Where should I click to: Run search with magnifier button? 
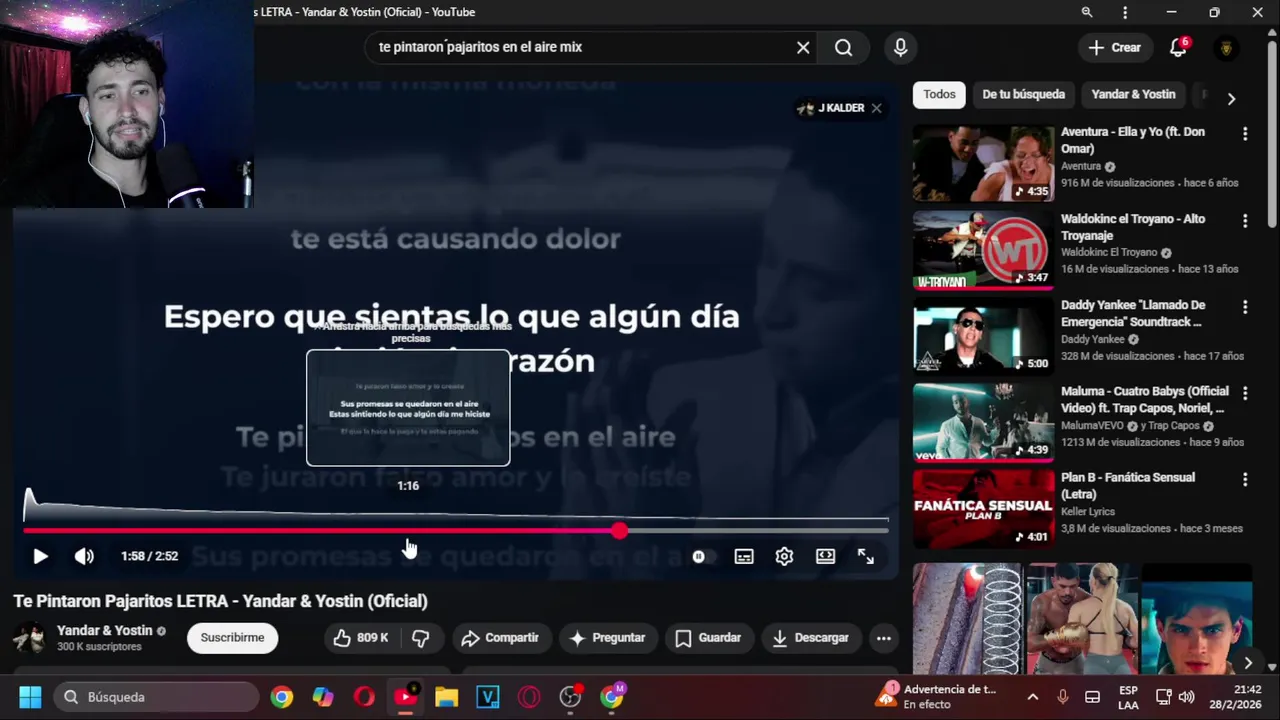click(x=844, y=47)
